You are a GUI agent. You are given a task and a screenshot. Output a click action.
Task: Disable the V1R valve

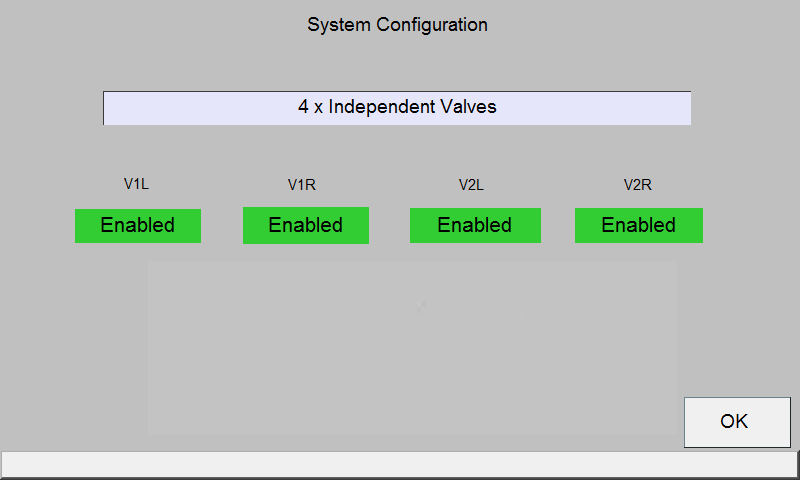[x=306, y=225]
